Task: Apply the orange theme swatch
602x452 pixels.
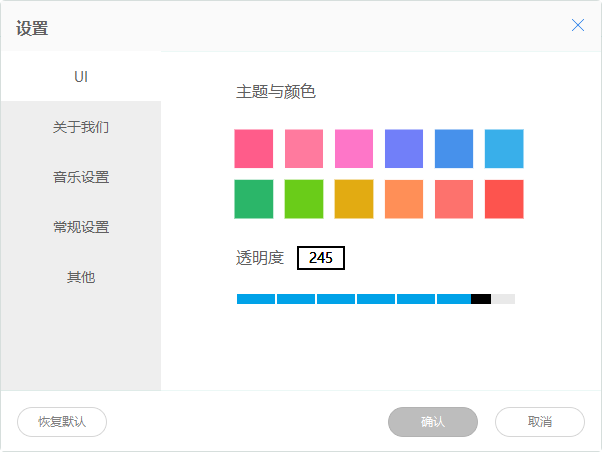Action: (x=404, y=199)
